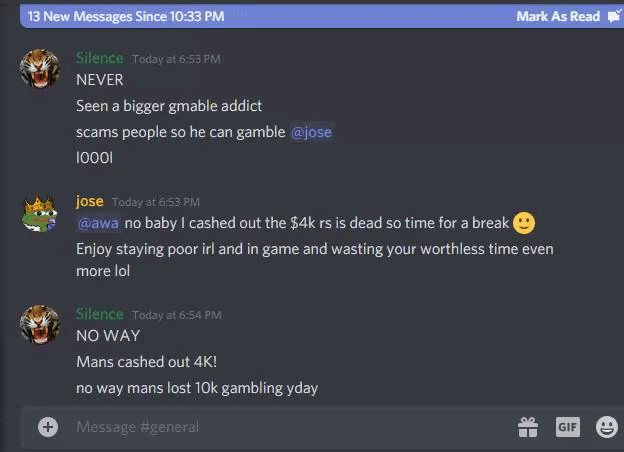This screenshot has height=452, width=624.
Task: Click the Today at 6:54 PM timestamp
Action: click(x=177, y=315)
